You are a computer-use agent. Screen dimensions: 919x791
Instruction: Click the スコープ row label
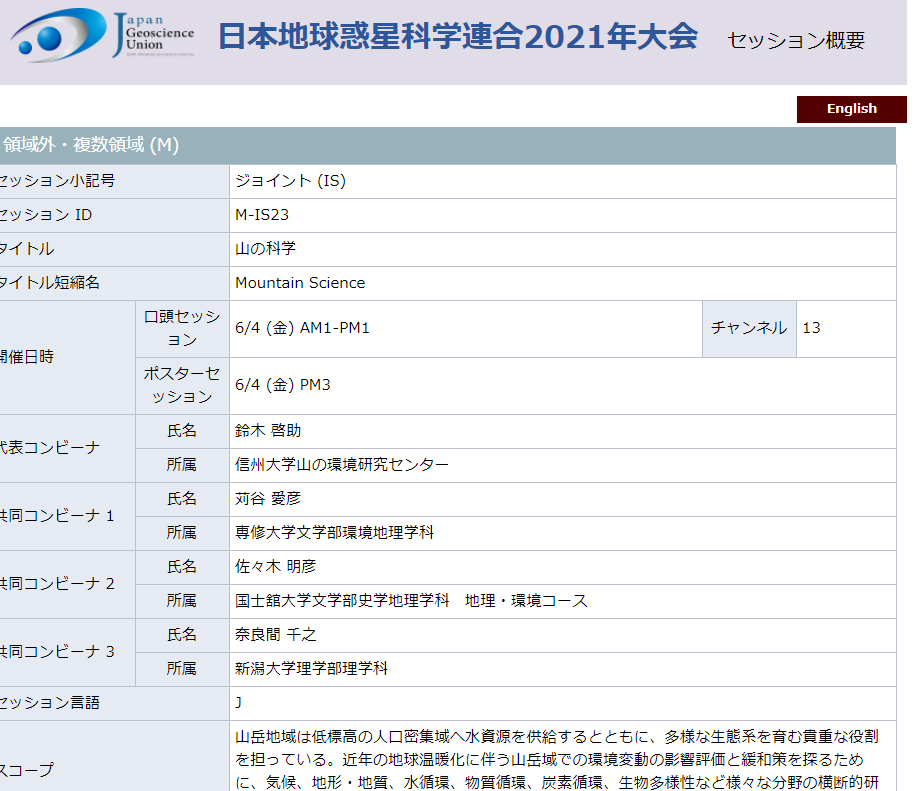click(x=114, y=756)
